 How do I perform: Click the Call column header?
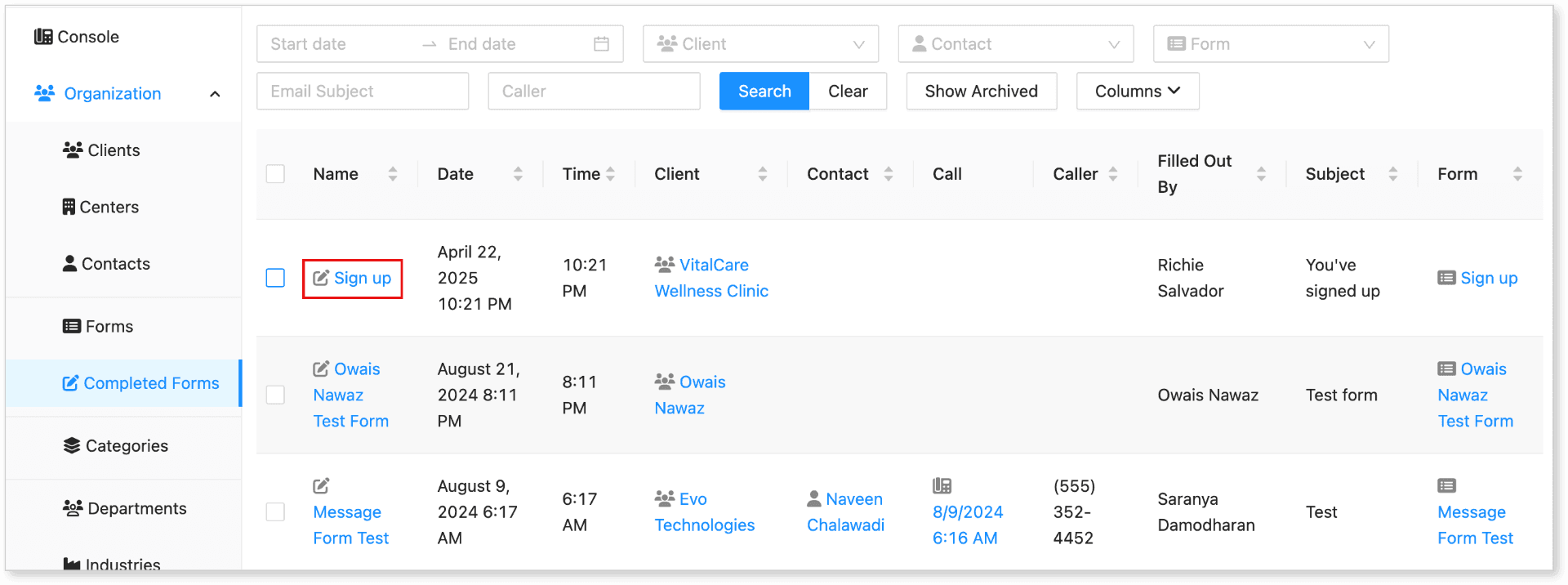(947, 174)
